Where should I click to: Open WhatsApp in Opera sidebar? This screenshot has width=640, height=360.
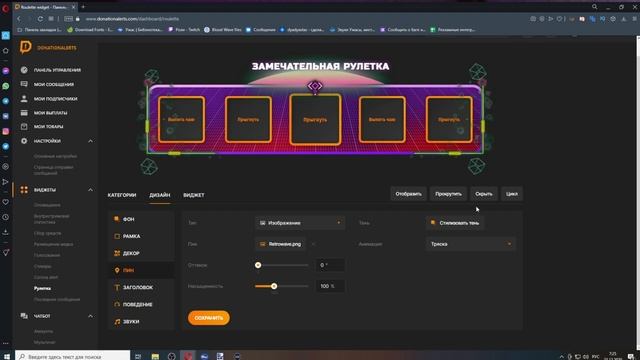coord(5,86)
